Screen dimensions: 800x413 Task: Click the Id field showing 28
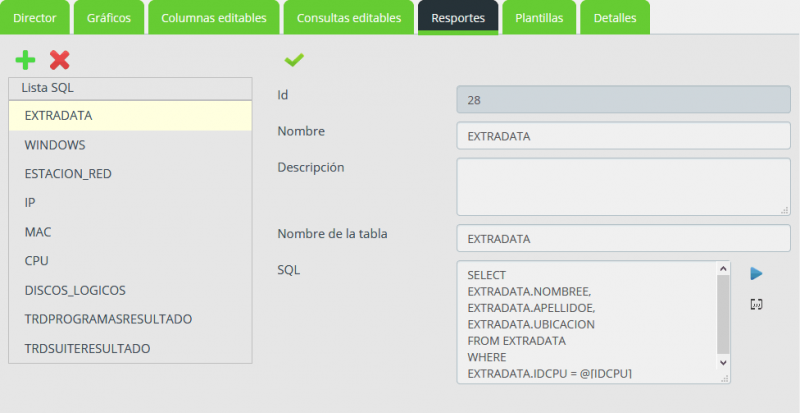click(623, 100)
